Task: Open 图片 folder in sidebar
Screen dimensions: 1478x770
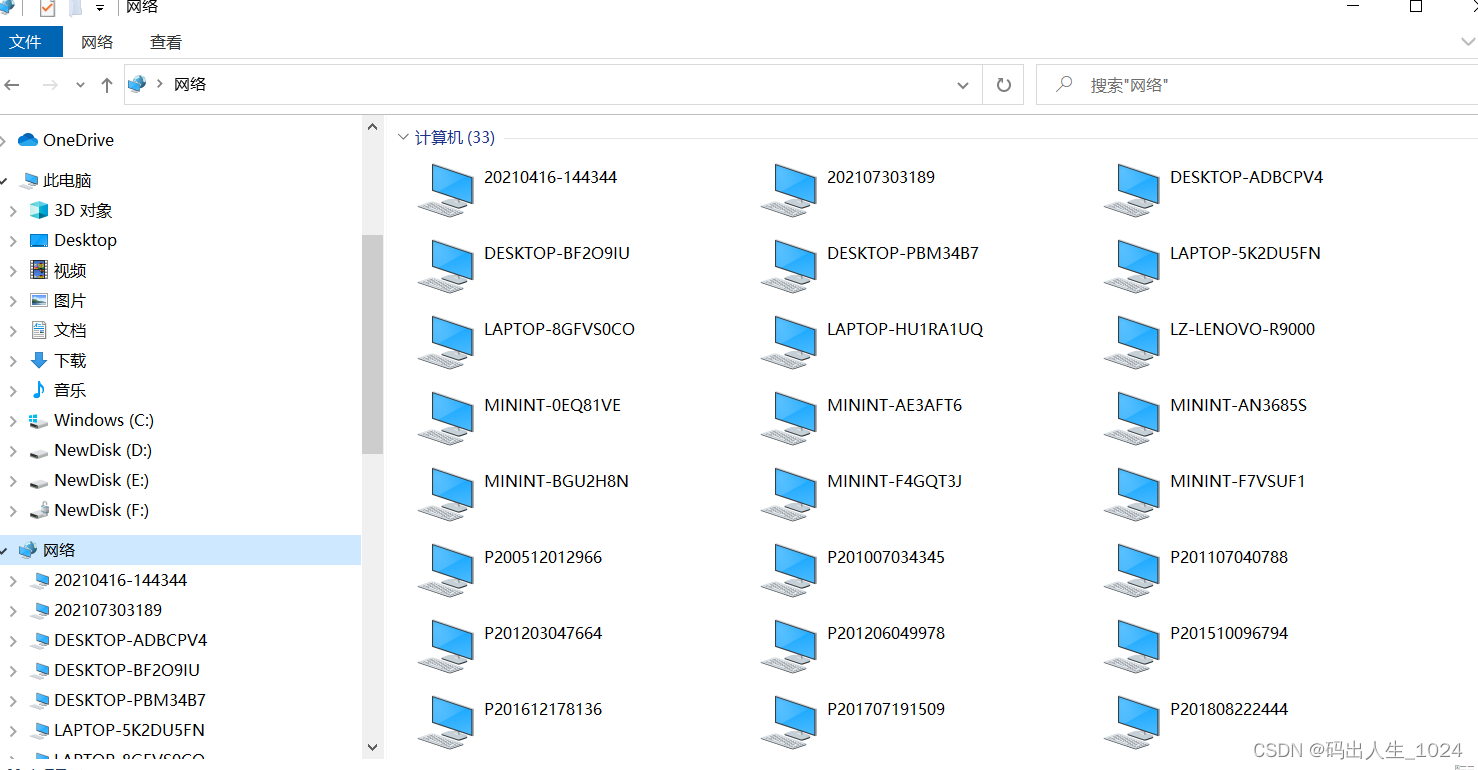Action: click(x=58, y=301)
